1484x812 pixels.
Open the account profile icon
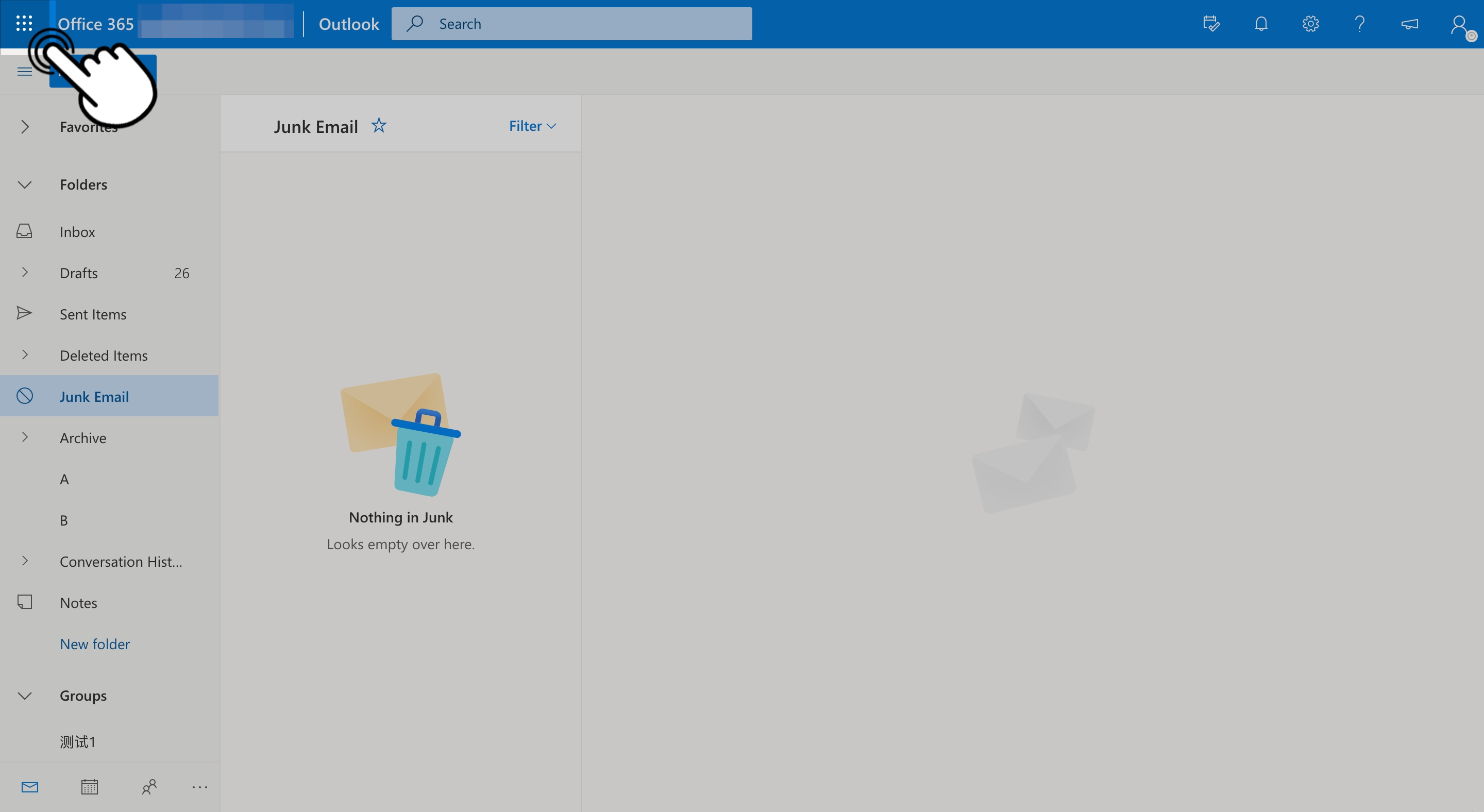(1459, 25)
